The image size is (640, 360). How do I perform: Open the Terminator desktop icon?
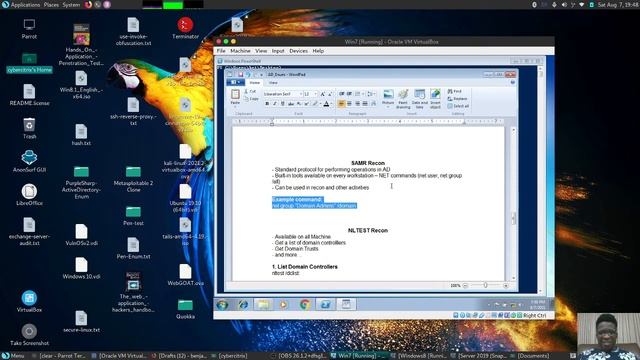coord(185,28)
